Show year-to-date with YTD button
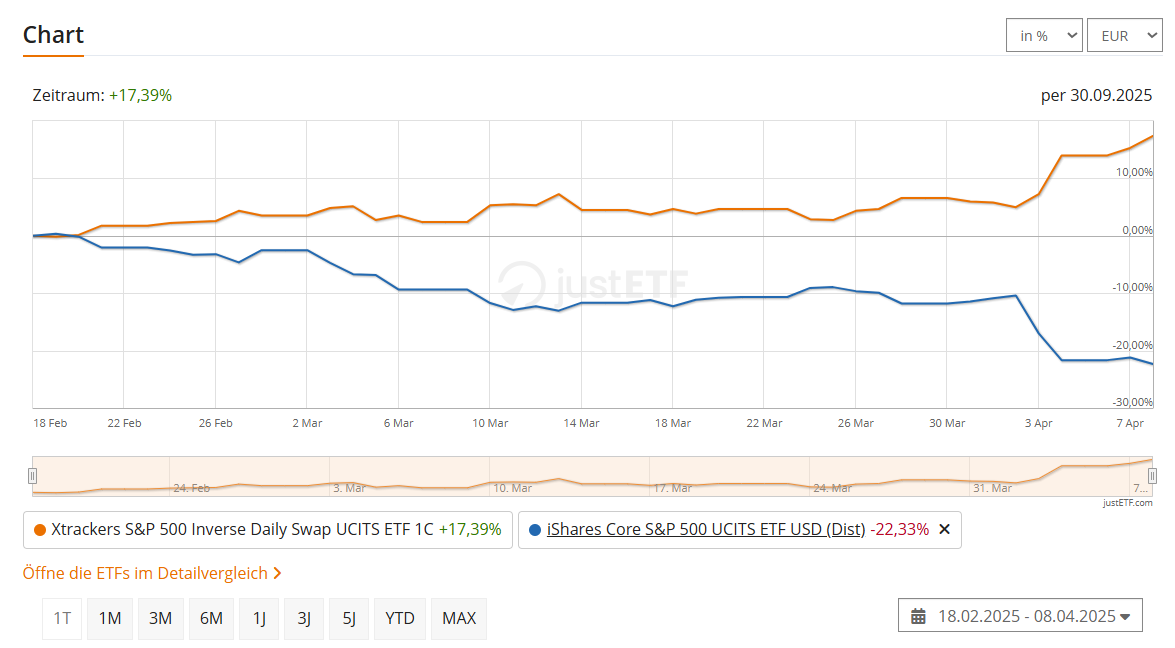This screenshot has width=1175, height=648. click(x=400, y=618)
